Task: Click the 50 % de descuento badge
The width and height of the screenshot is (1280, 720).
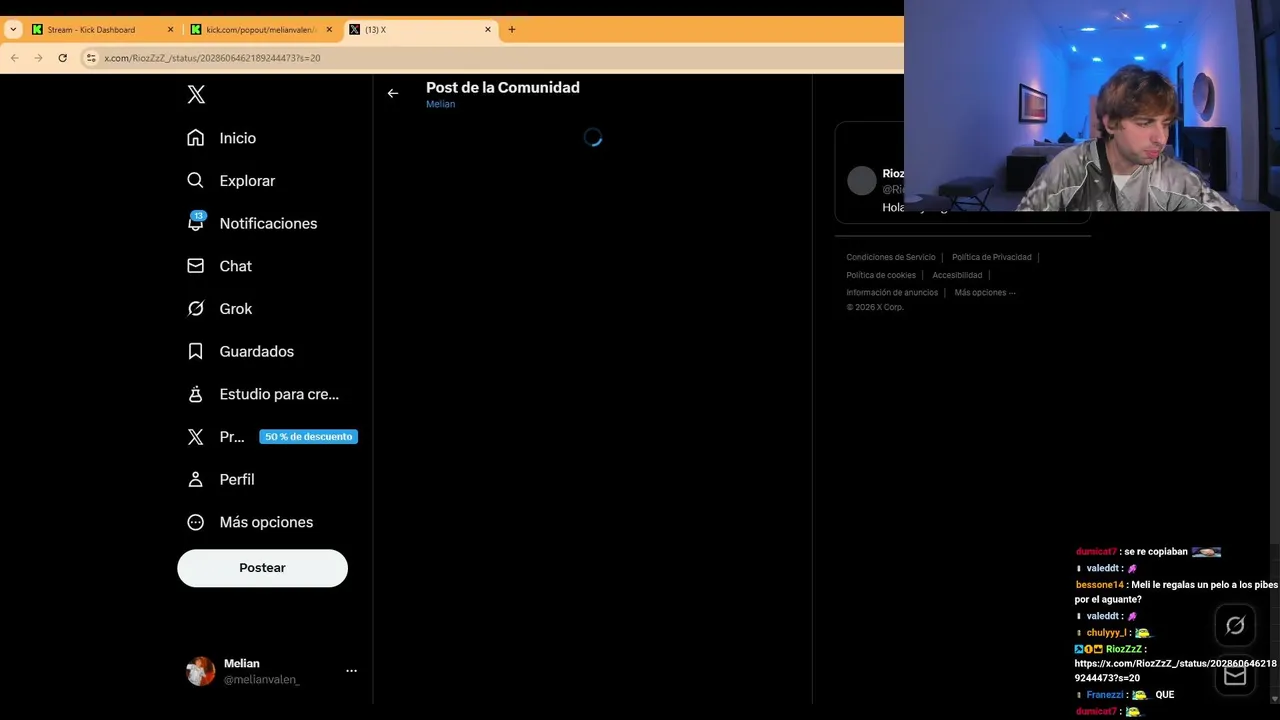Action: click(308, 437)
